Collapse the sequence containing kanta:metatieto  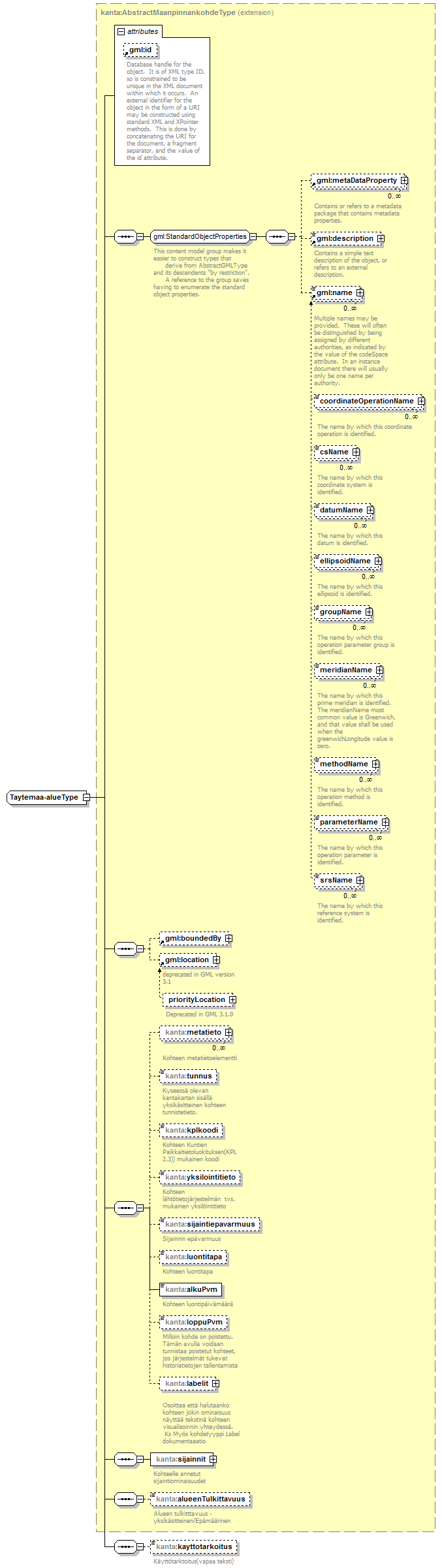tap(140, 1208)
